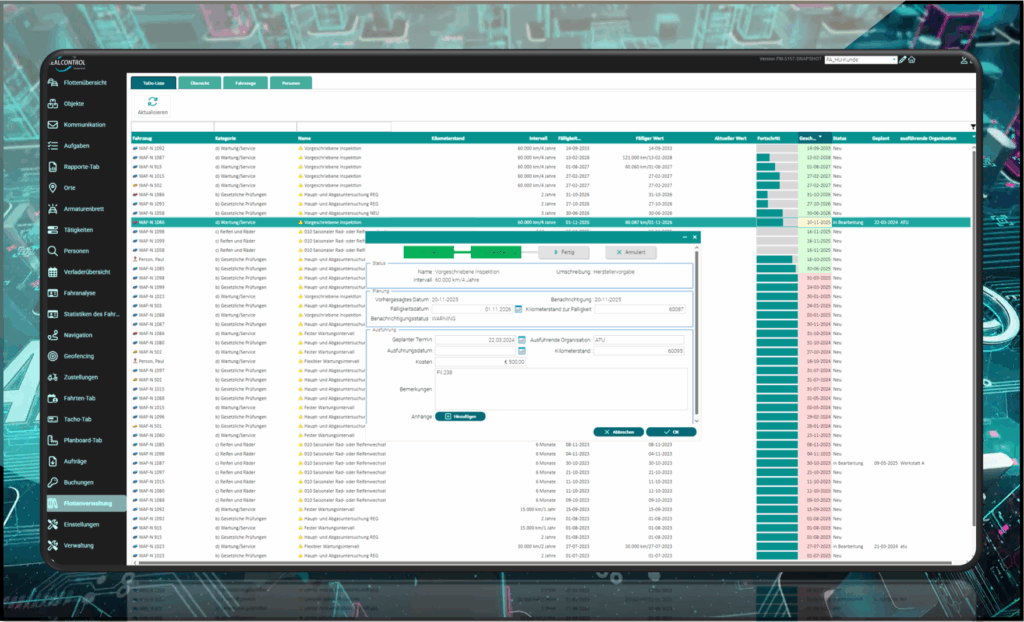The width and height of the screenshot is (1024, 622).
Task: Open calendar picker for Geplanter Termin
Action: click(x=521, y=340)
